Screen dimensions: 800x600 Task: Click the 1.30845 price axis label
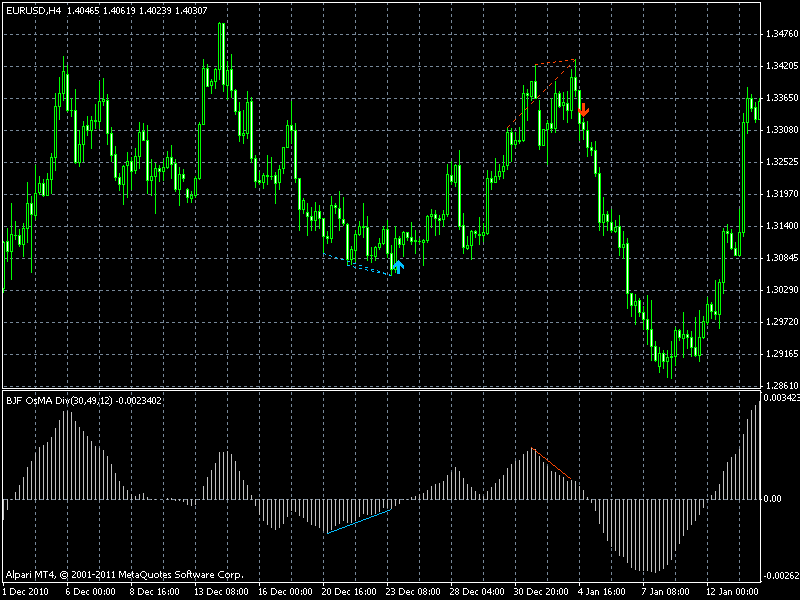[781, 258]
